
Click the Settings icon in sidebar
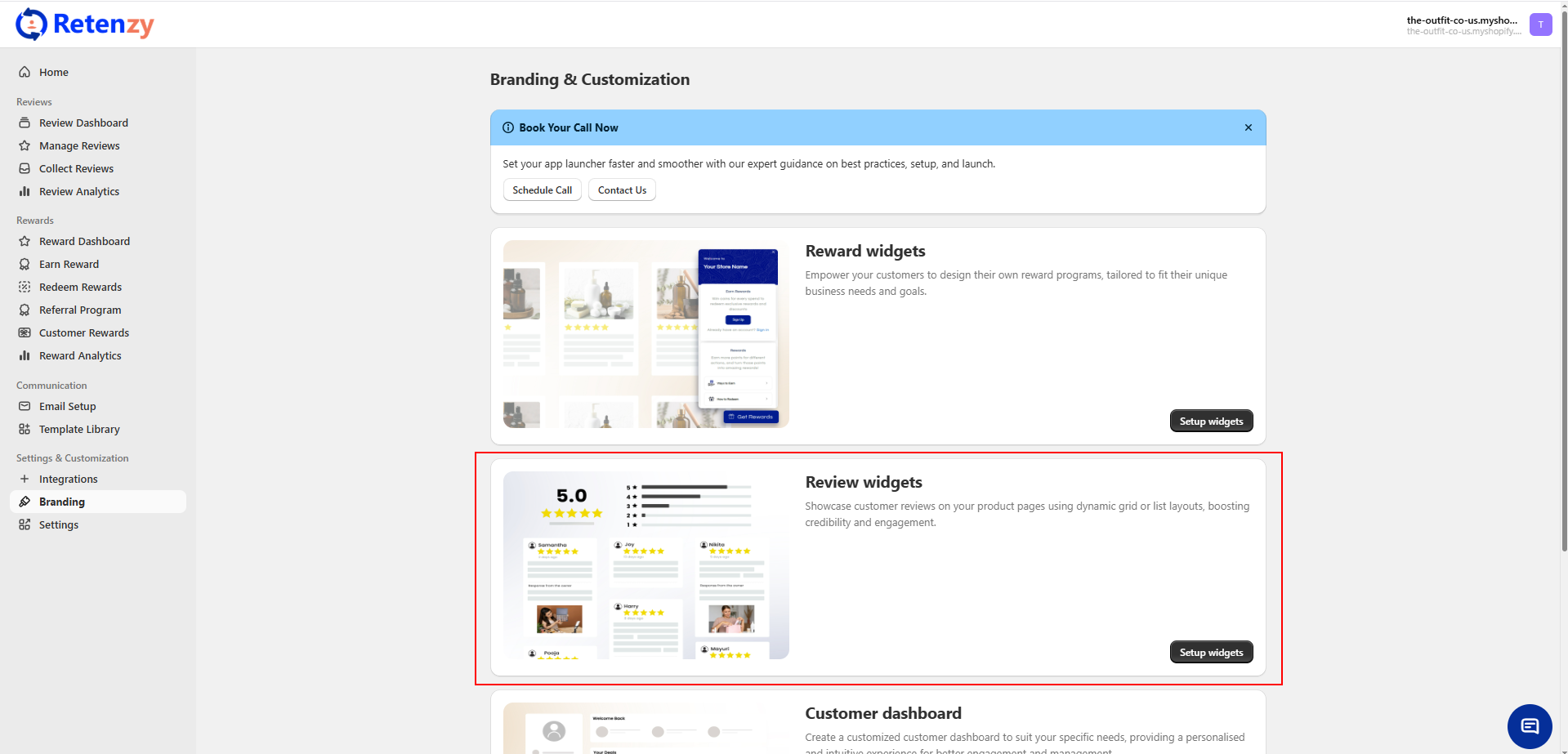coord(25,524)
